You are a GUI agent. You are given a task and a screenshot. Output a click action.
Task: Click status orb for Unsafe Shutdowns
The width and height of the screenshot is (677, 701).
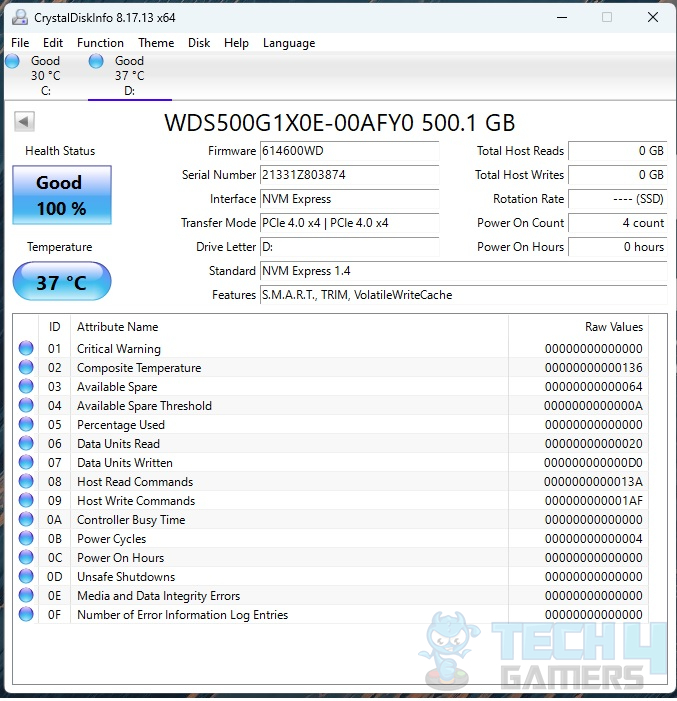pos(26,576)
